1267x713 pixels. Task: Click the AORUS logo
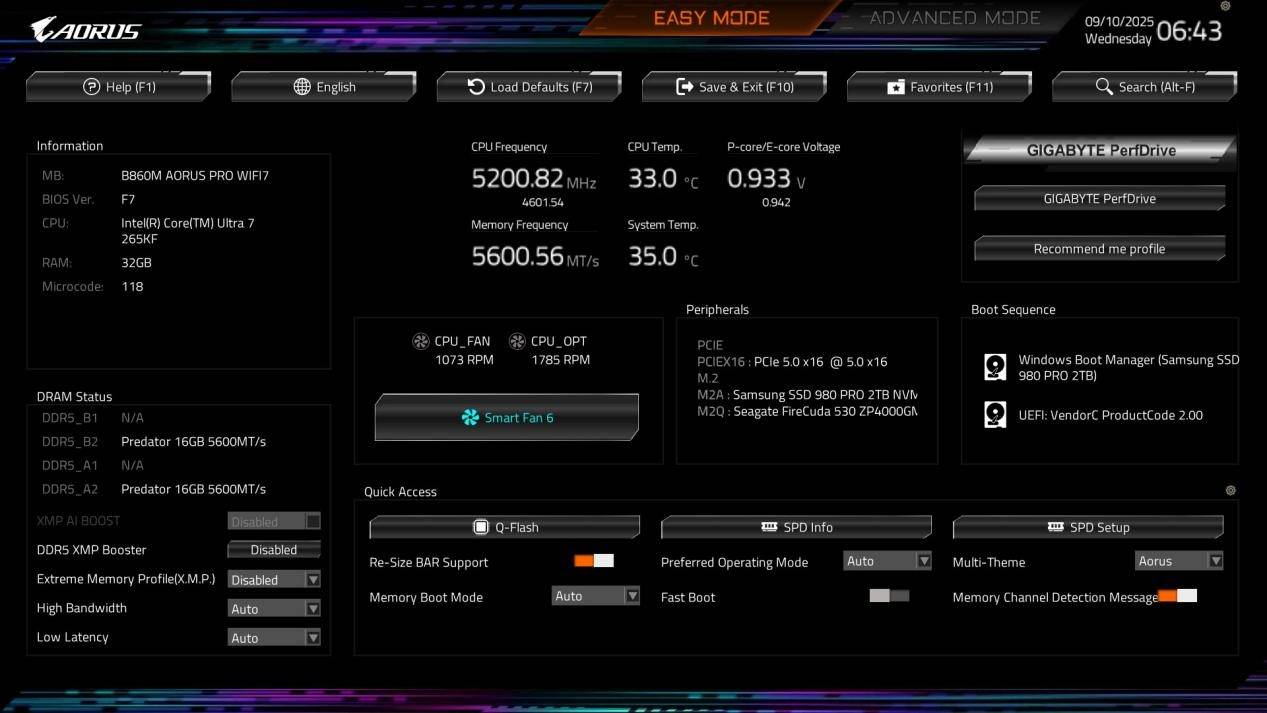click(86, 30)
